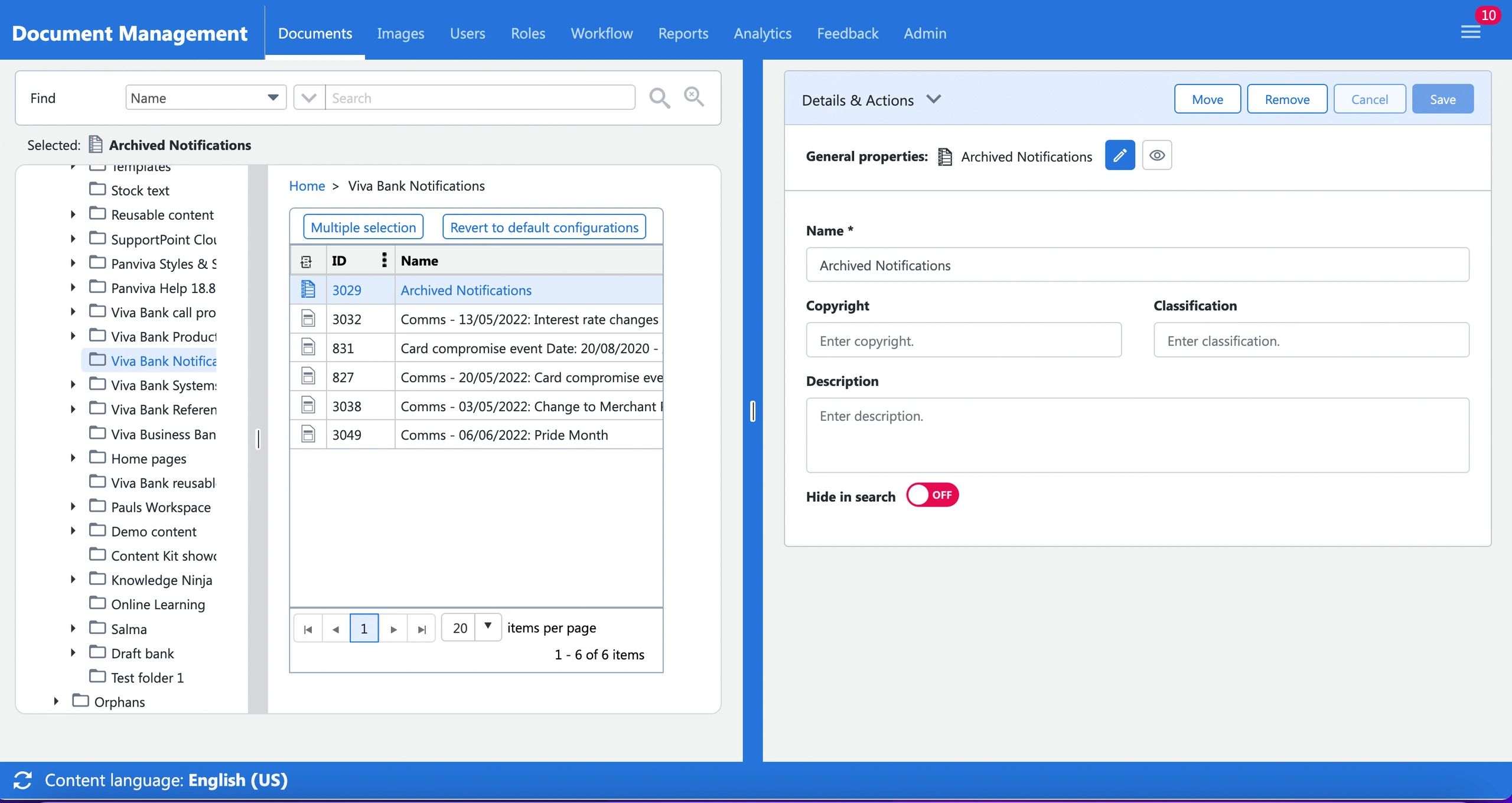Toggle Hide in search switch
This screenshot has width=1512, height=803.
click(x=932, y=495)
